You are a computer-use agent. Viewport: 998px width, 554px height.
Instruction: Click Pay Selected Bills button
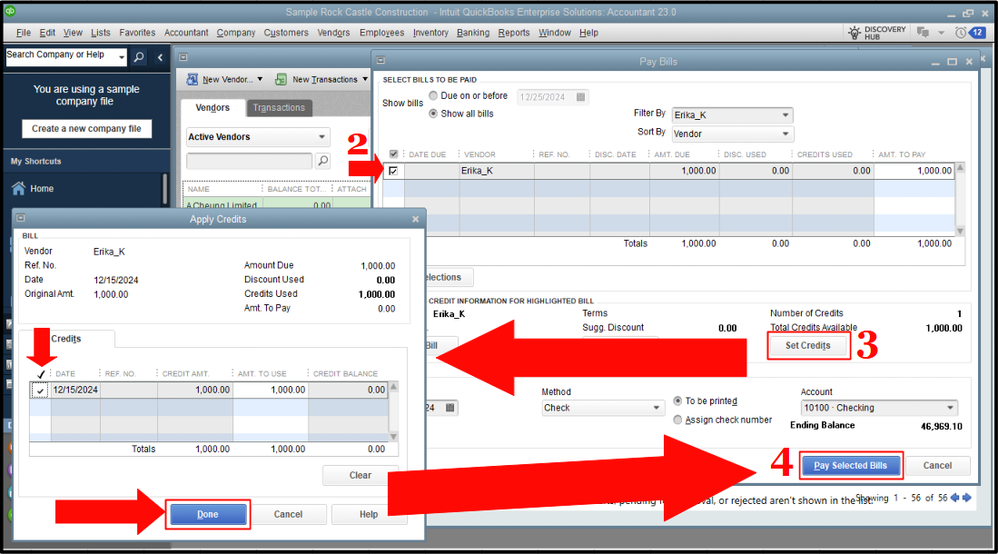850,465
